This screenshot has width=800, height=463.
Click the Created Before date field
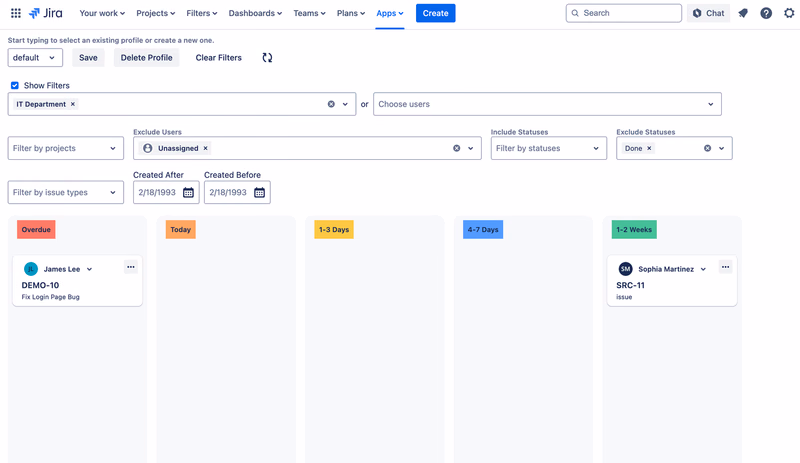pos(237,192)
